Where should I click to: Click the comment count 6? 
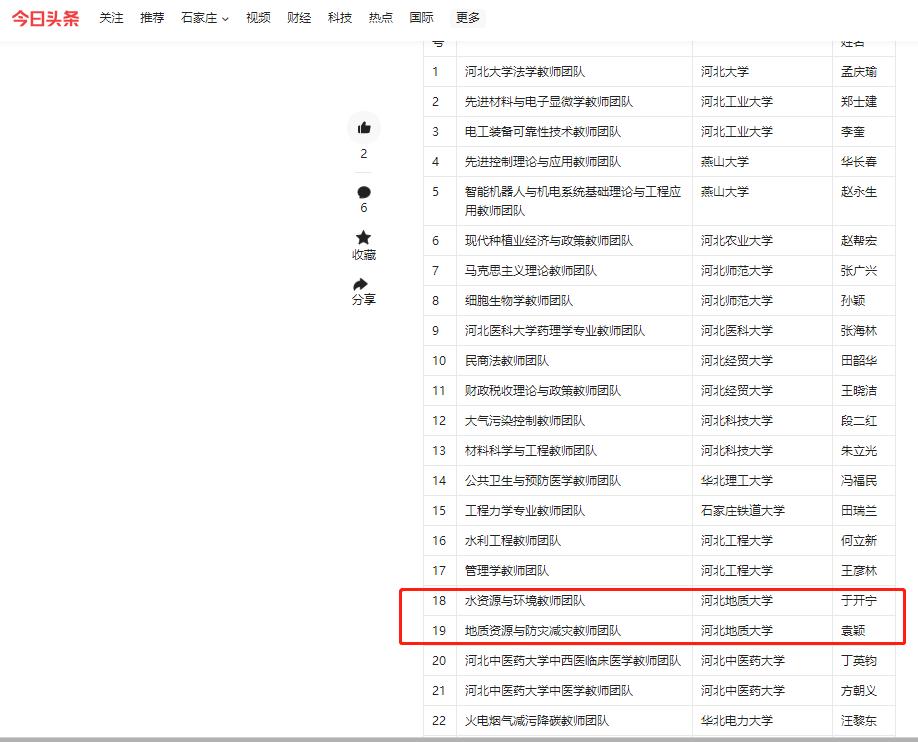click(364, 208)
